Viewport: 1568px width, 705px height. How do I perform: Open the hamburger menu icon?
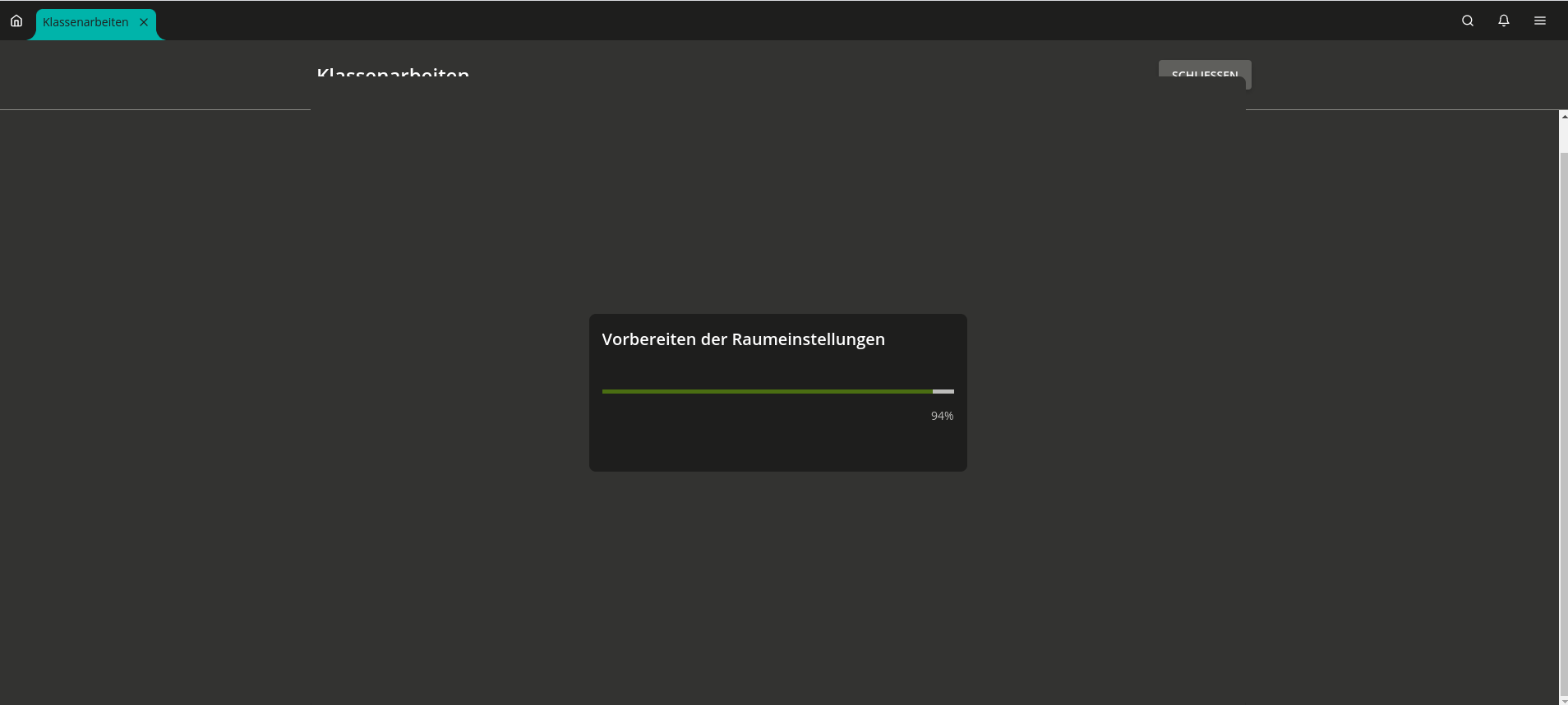[x=1539, y=21]
